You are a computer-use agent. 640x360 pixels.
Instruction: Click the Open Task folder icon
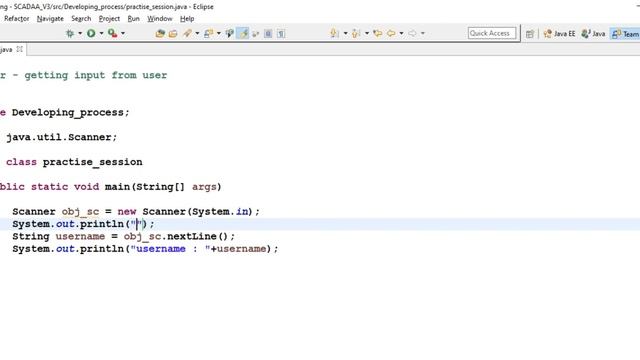(x=173, y=33)
